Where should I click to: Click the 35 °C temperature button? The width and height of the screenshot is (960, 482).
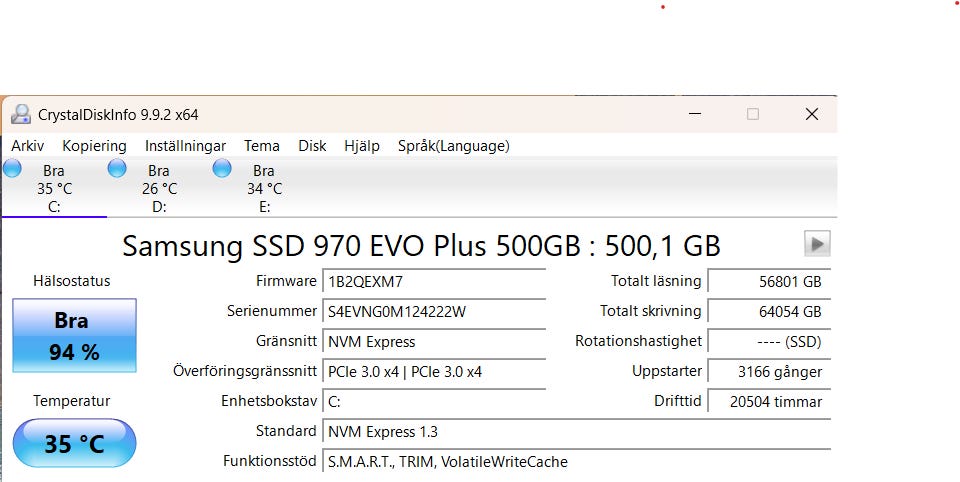tap(74, 443)
